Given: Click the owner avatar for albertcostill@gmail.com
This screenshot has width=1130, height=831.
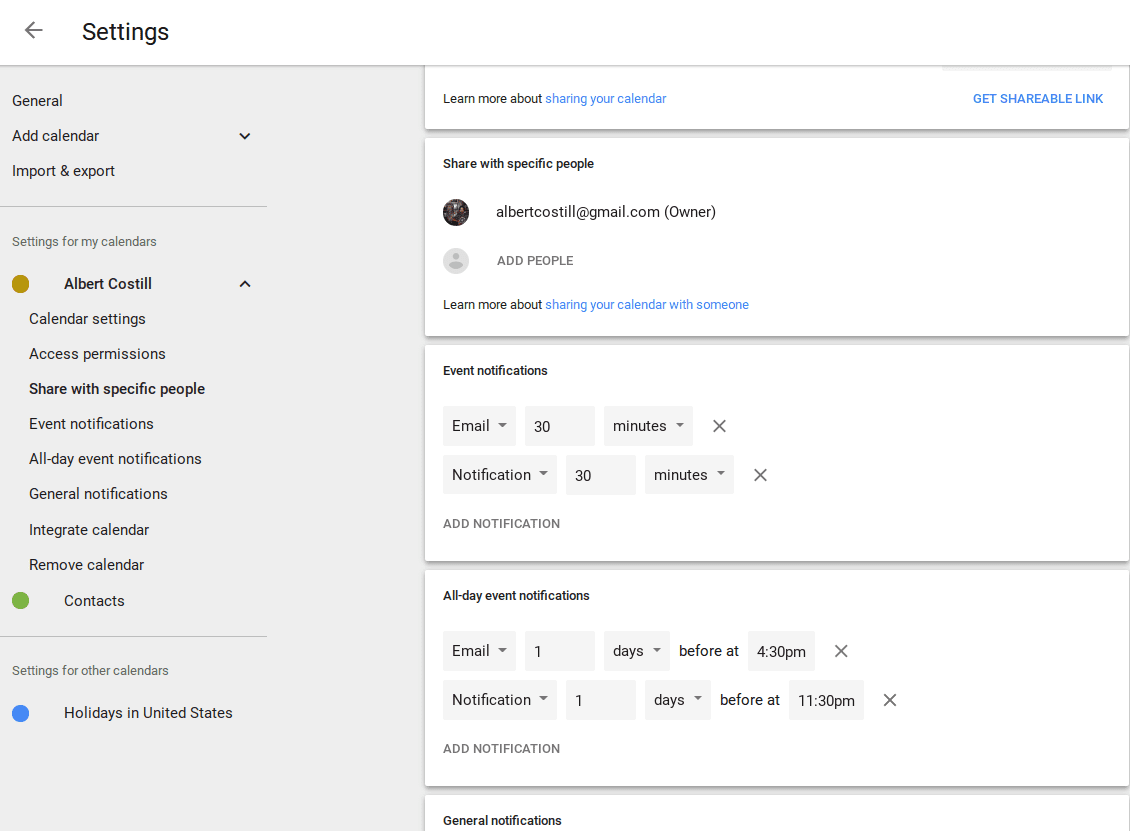Looking at the screenshot, I should [x=455, y=212].
